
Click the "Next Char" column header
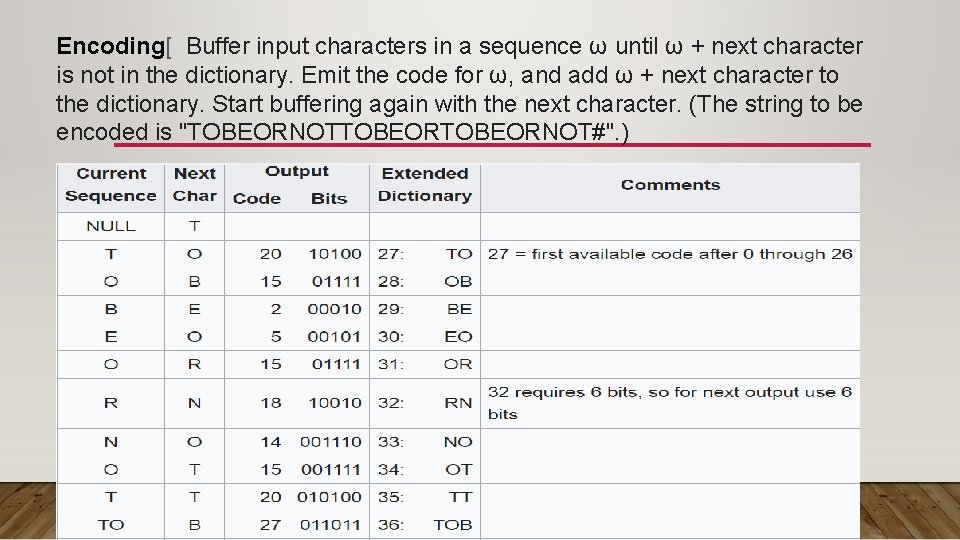[194, 185]
